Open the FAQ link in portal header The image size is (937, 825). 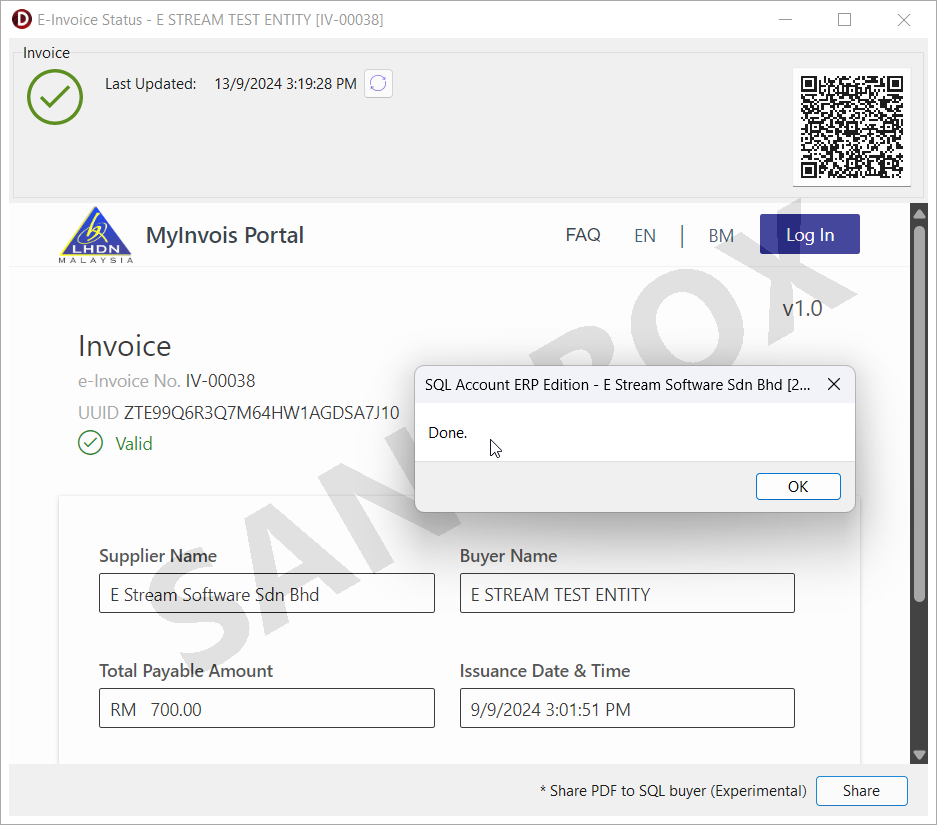tap(583, 235)
